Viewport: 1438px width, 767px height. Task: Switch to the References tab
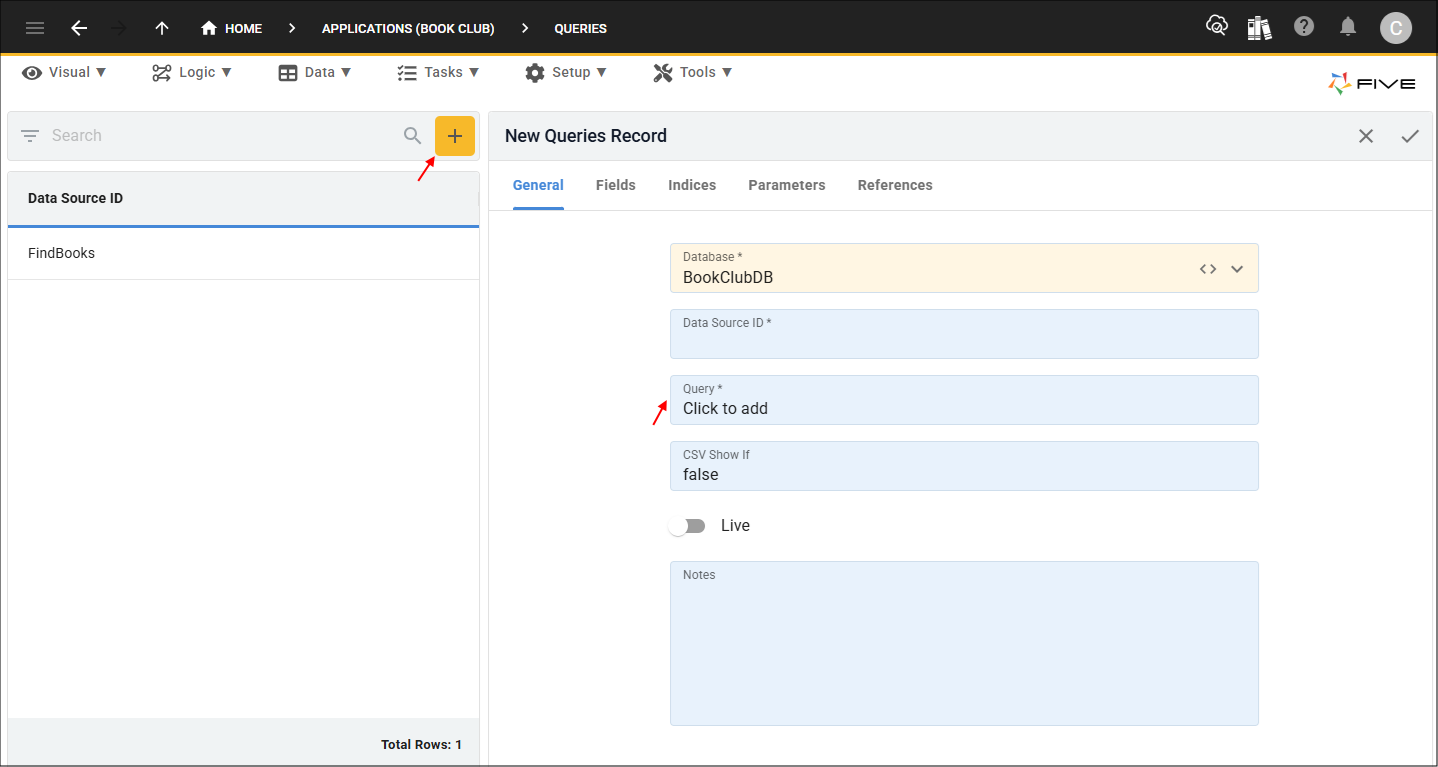[895, 185]
